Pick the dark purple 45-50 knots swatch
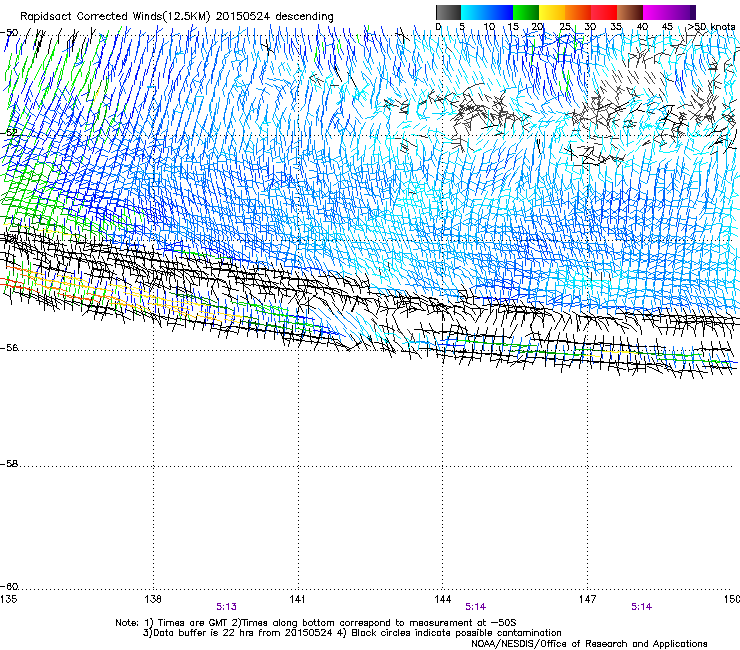Screen dimensions: 740x650 [x=682, y=12]
